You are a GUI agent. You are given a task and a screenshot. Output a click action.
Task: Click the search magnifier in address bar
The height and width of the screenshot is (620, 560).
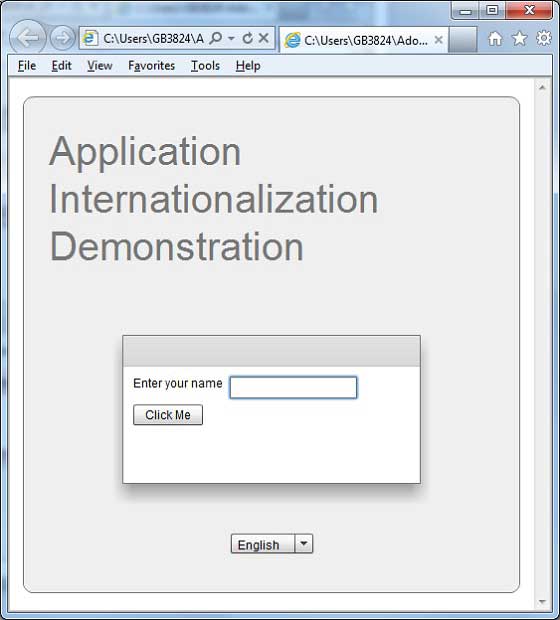[x=216, y=38]
